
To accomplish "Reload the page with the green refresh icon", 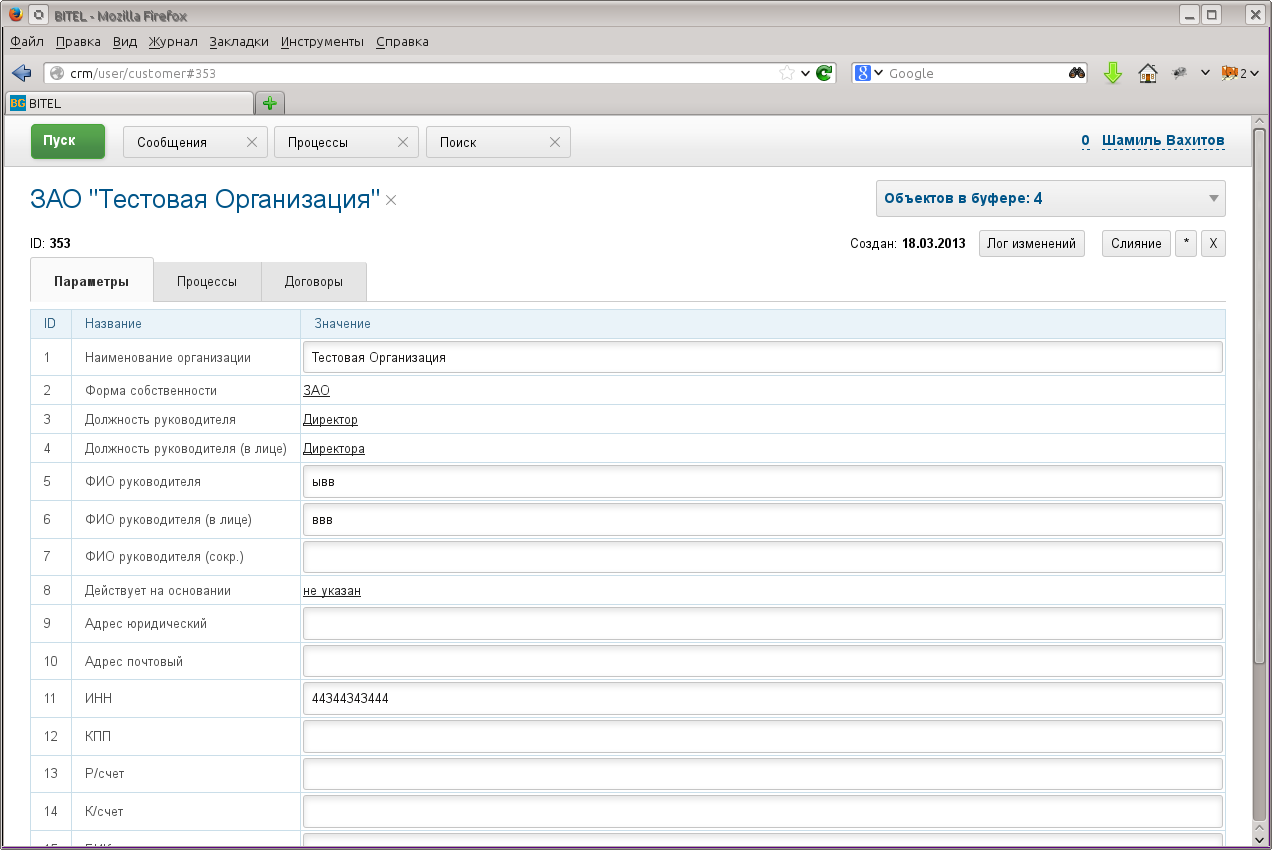I will click(824, 73).
